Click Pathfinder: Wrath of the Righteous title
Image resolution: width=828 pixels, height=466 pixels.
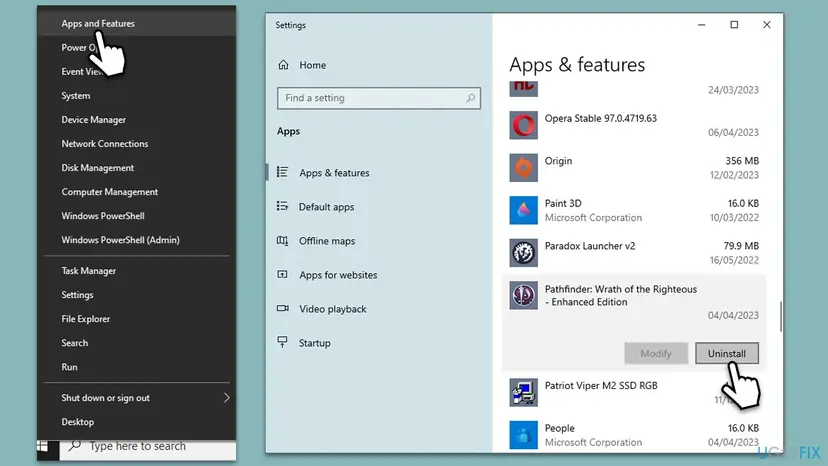point(621,295)
